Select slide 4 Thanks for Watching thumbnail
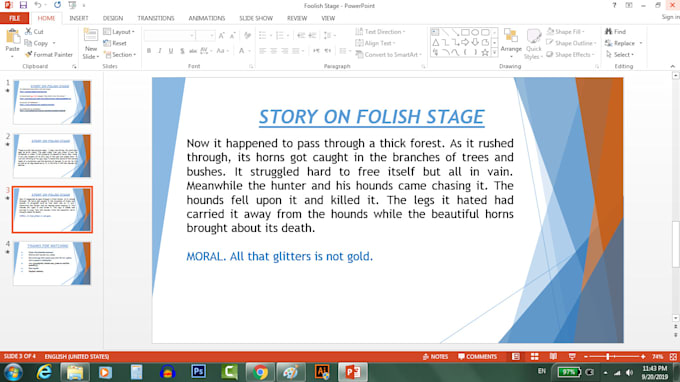The height and width of the screenshot is (382, 680). click(x=52, y=263)
